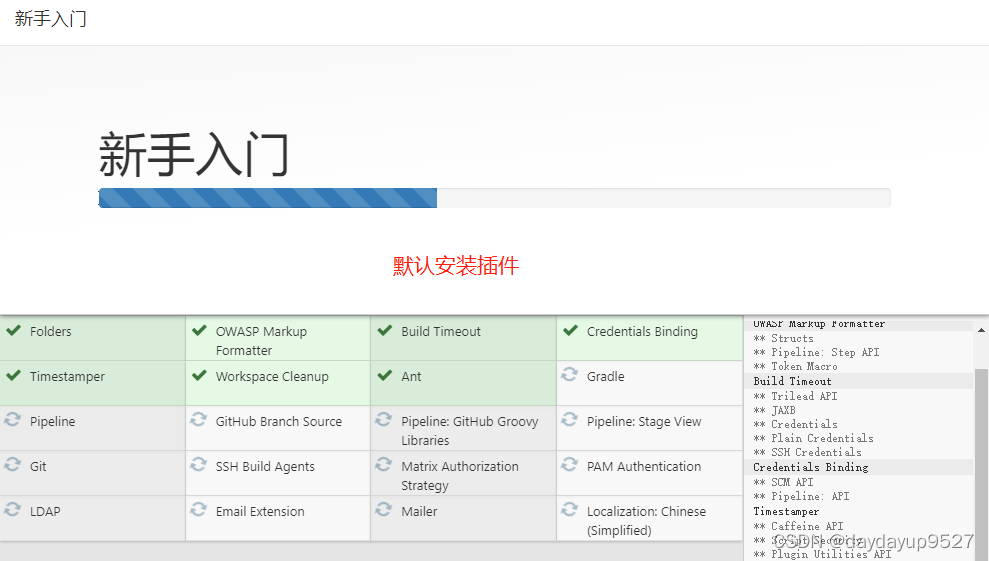Select the Folders plugin label

[50, 331]
